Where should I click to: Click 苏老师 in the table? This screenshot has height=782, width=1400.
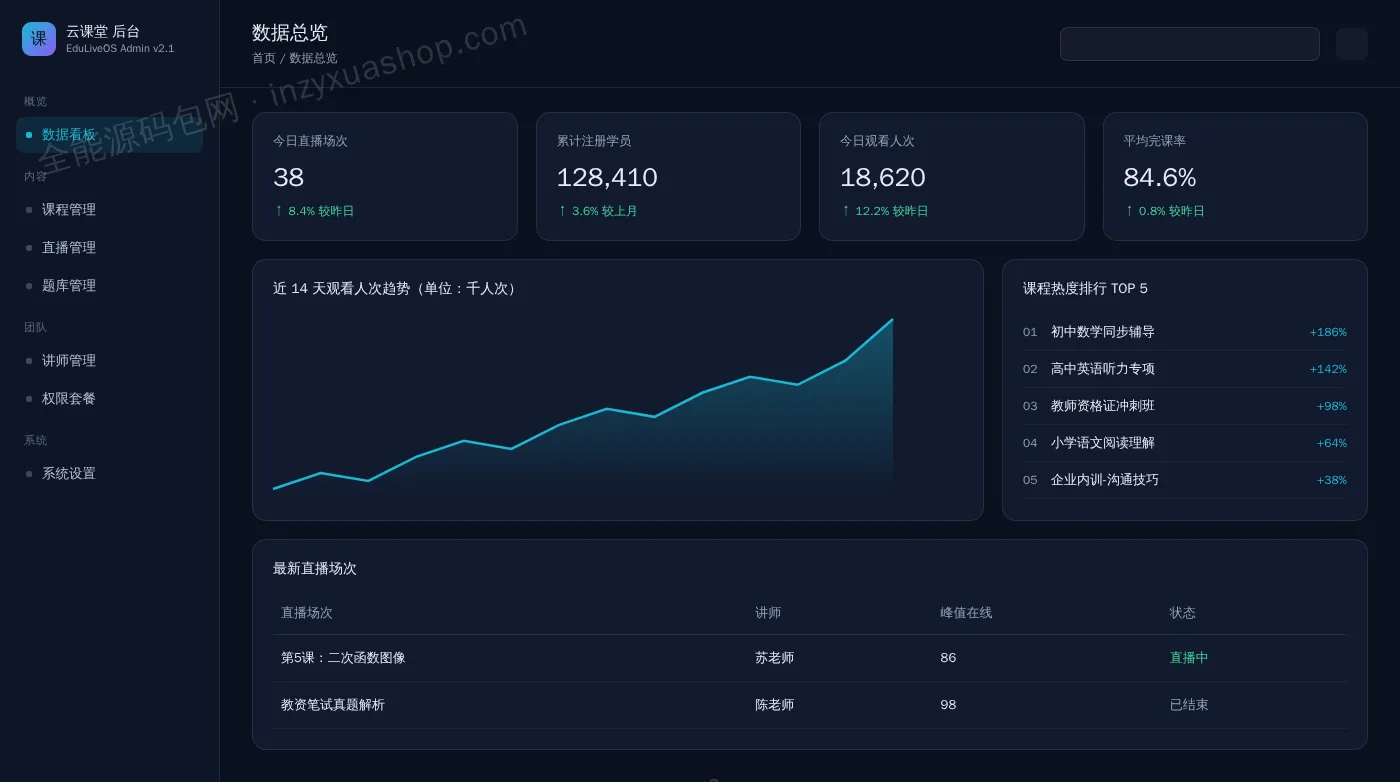(x=774, y=658)
